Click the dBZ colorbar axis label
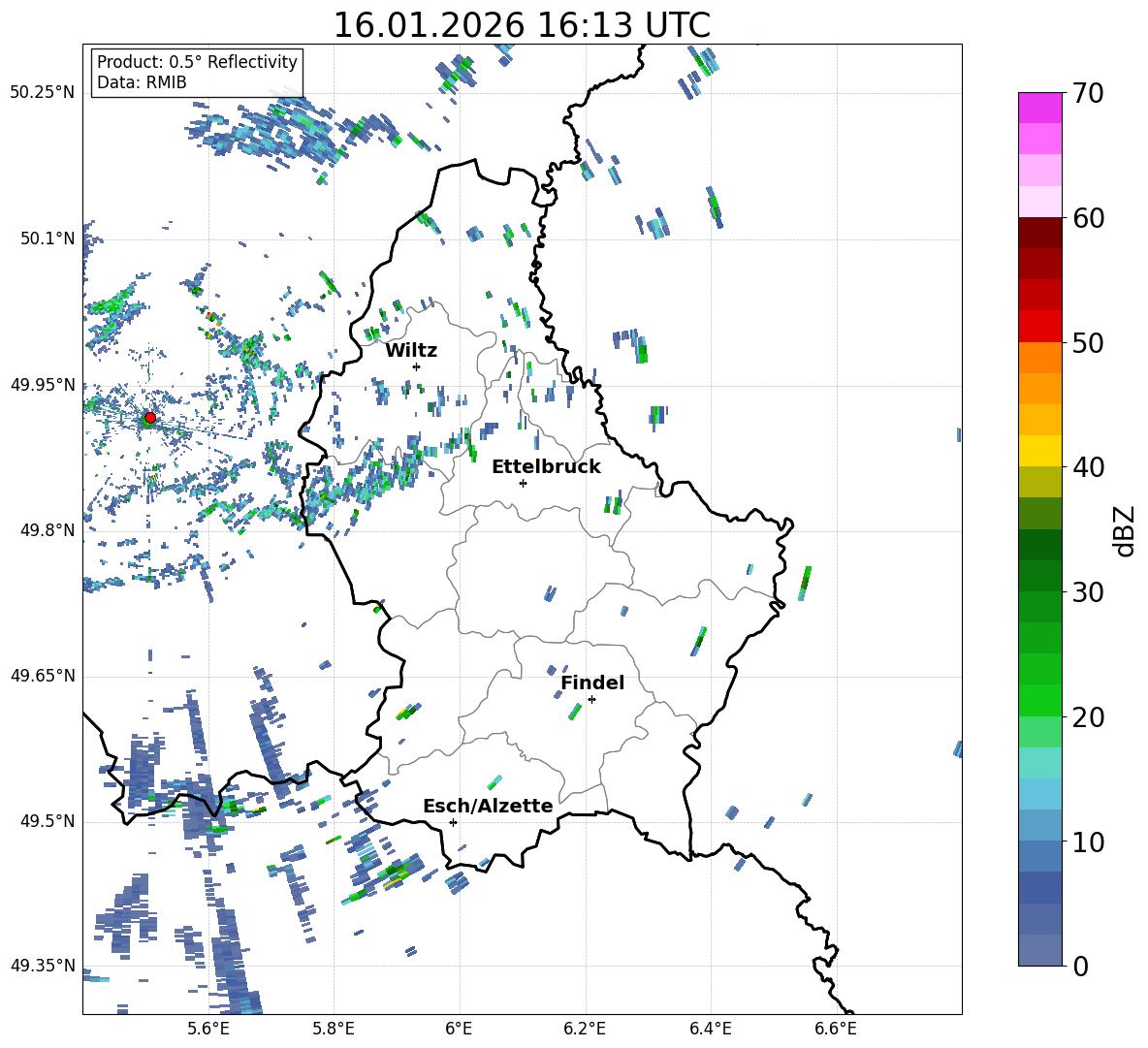Viewport: 1148px width, 1048px height. point(1125,530)
